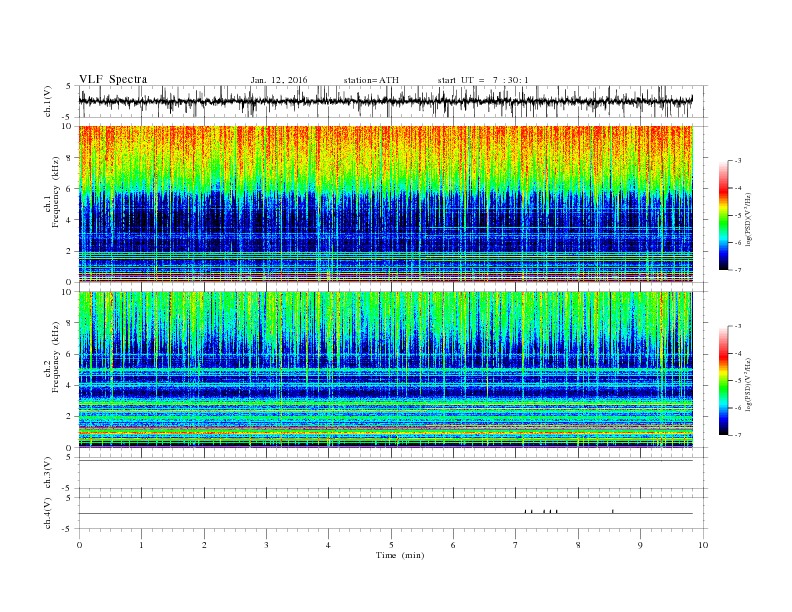Image resolution: width=792 pixels, height=612 pixels.
Task: Click inside the ch.1 frequency spectrogram
Action: 385,204
